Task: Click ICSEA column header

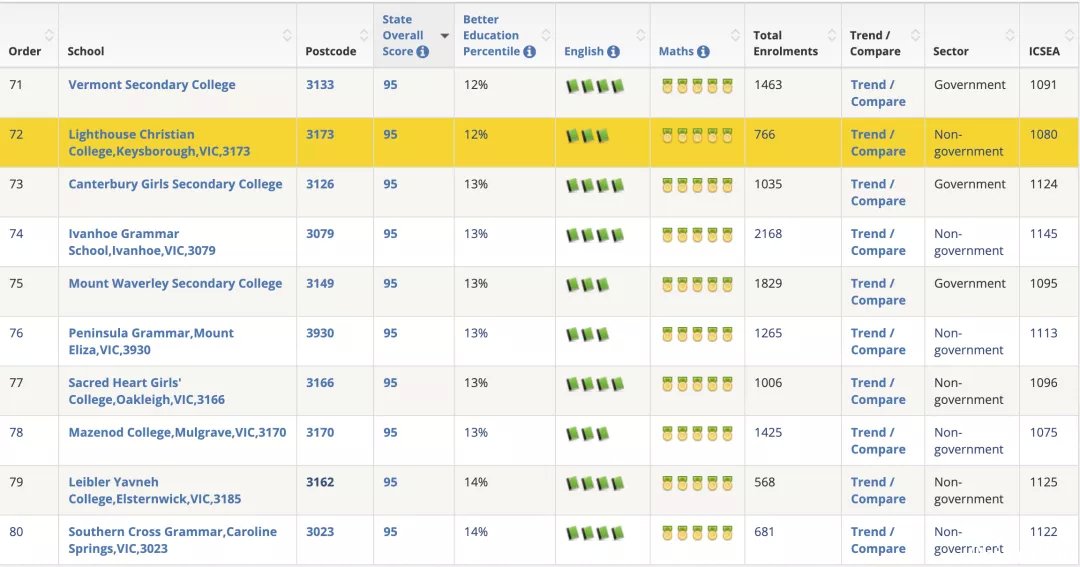Action: tap(1044, 51)
